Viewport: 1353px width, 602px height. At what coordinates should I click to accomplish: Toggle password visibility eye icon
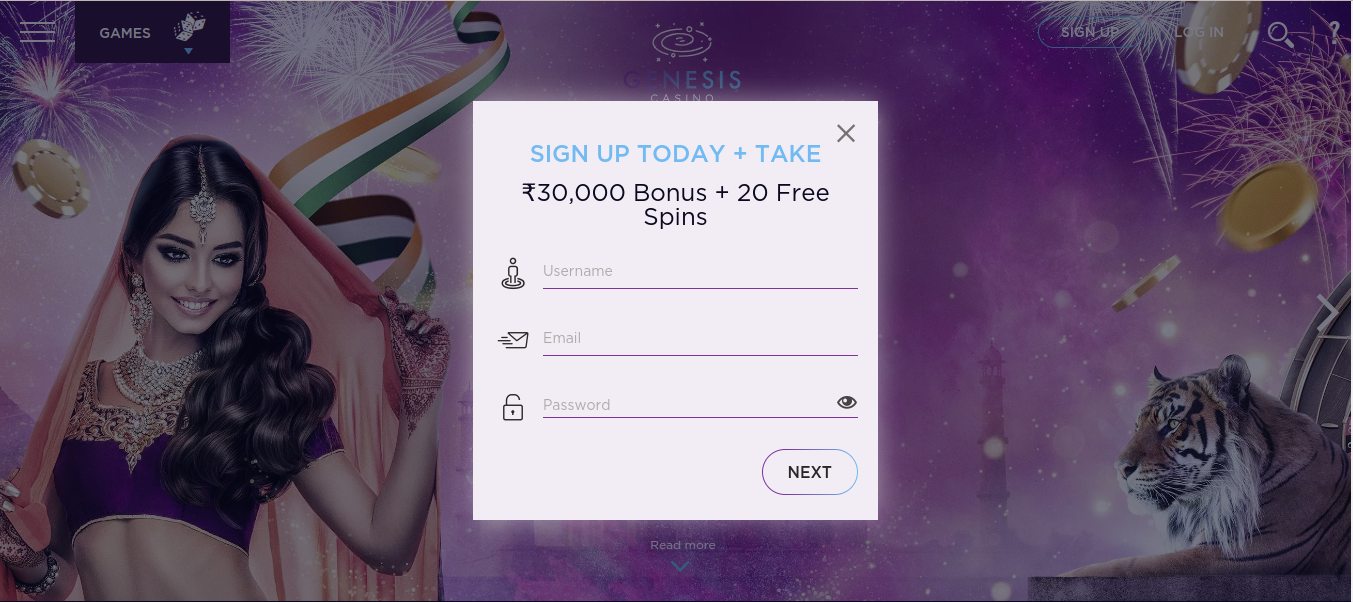pyautogui.click(x=847, y=403)
